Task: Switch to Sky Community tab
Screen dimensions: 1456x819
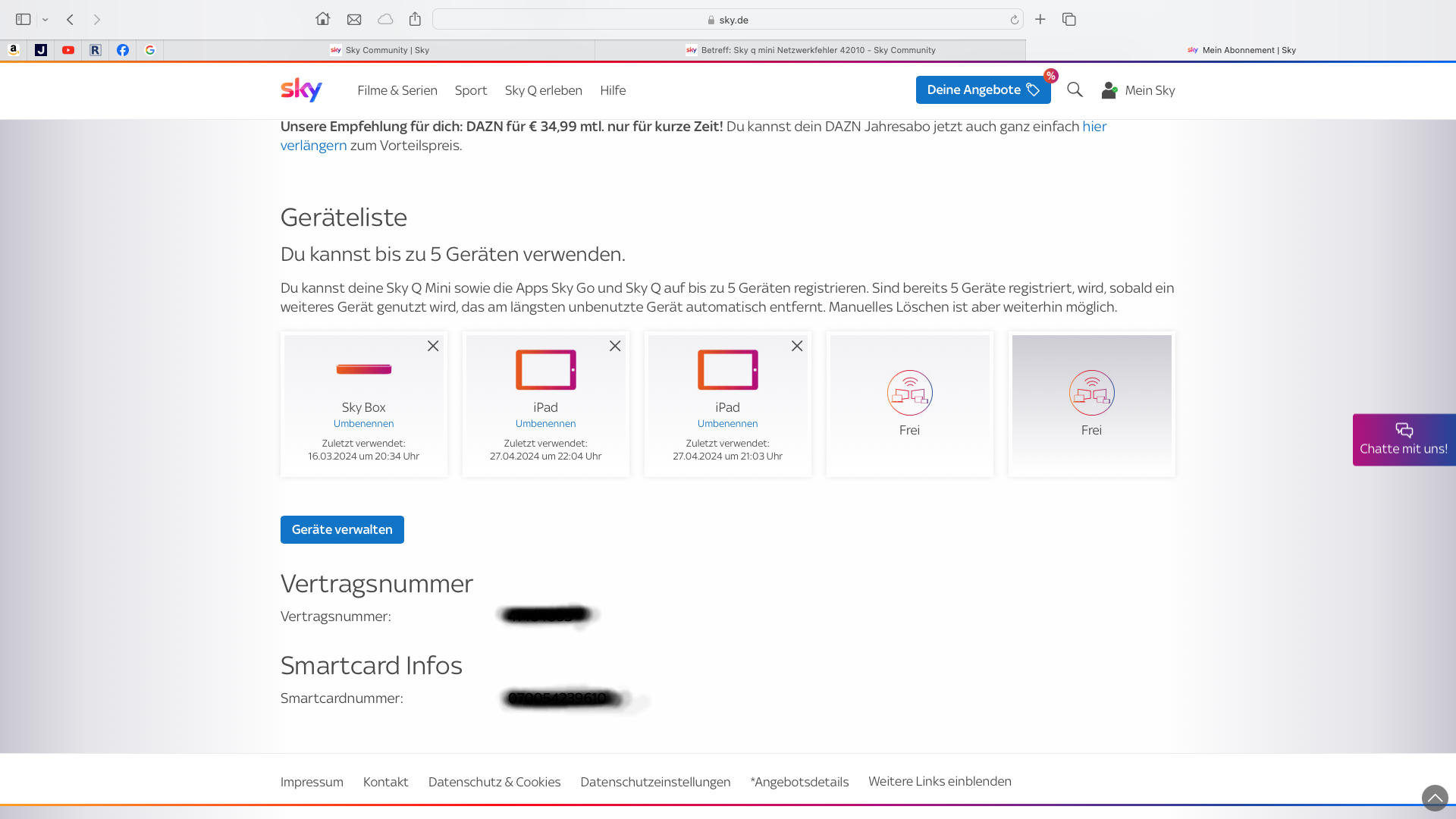Action: coord(379,50)
